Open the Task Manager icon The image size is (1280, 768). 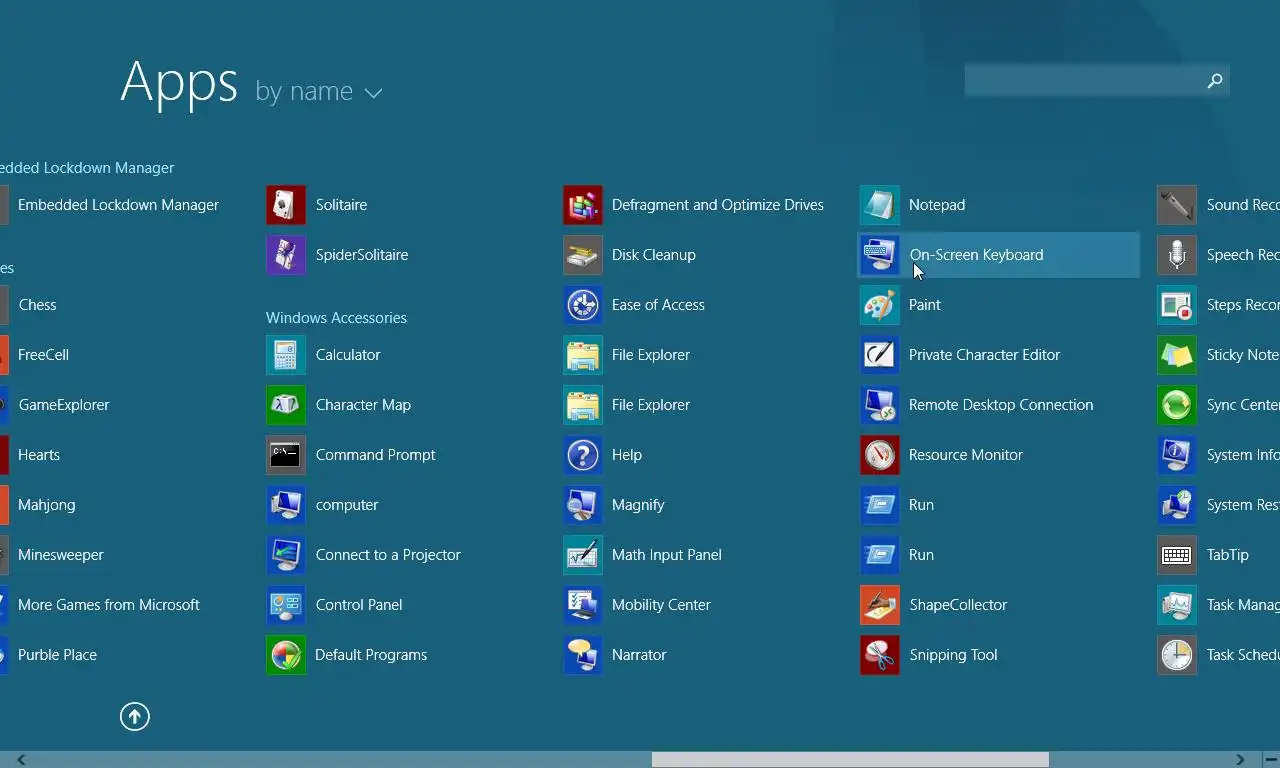pos(1177,605)
